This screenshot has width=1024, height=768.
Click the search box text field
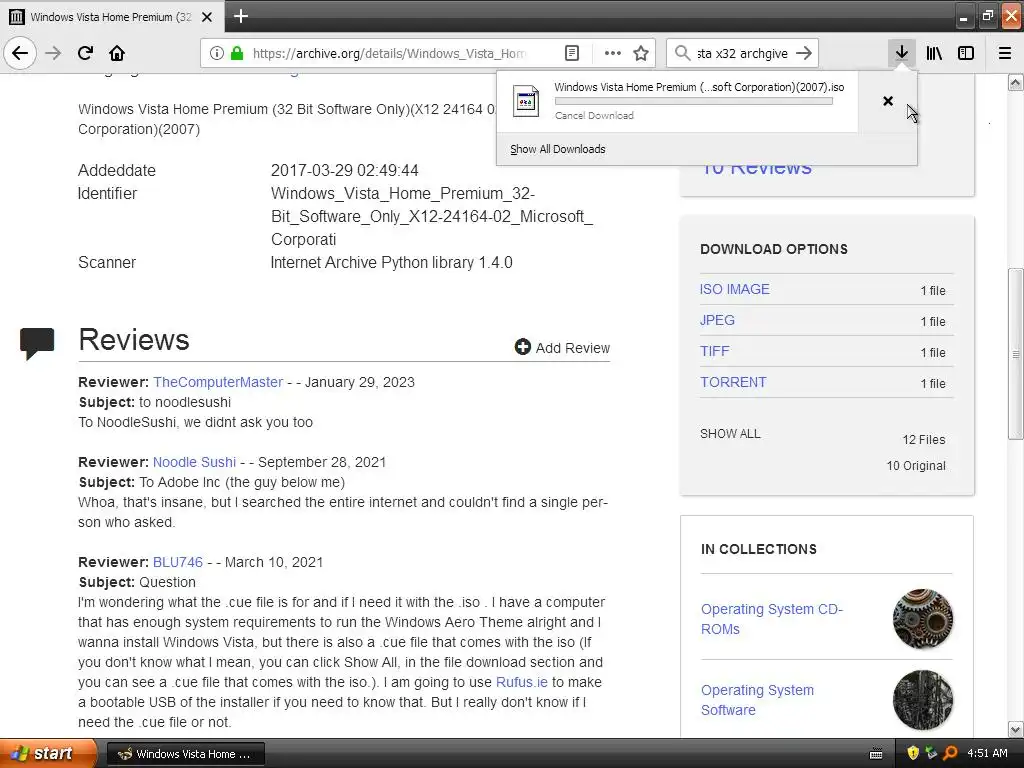[x=742, y=53]
